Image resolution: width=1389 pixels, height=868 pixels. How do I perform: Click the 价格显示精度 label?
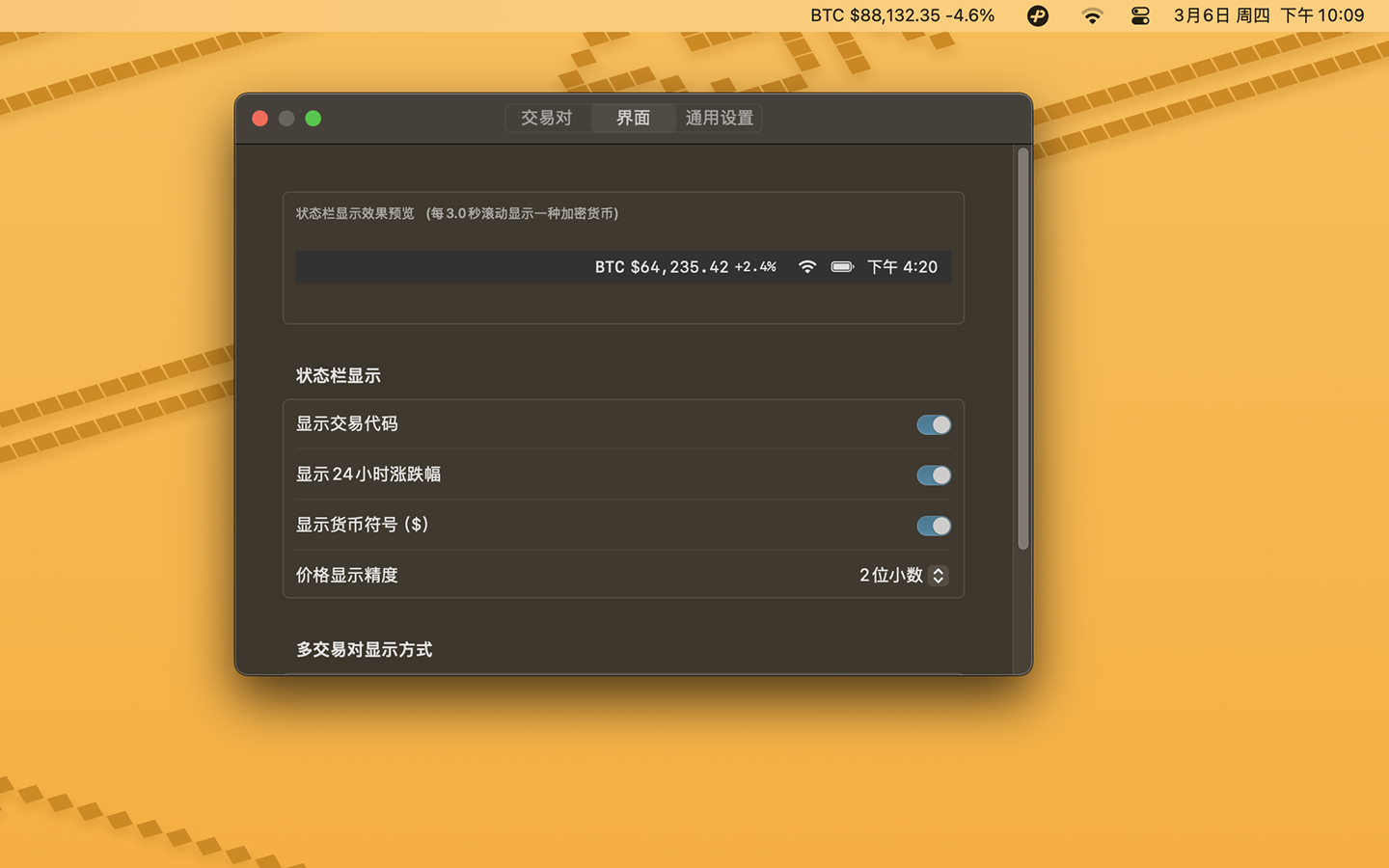[347, 576]
